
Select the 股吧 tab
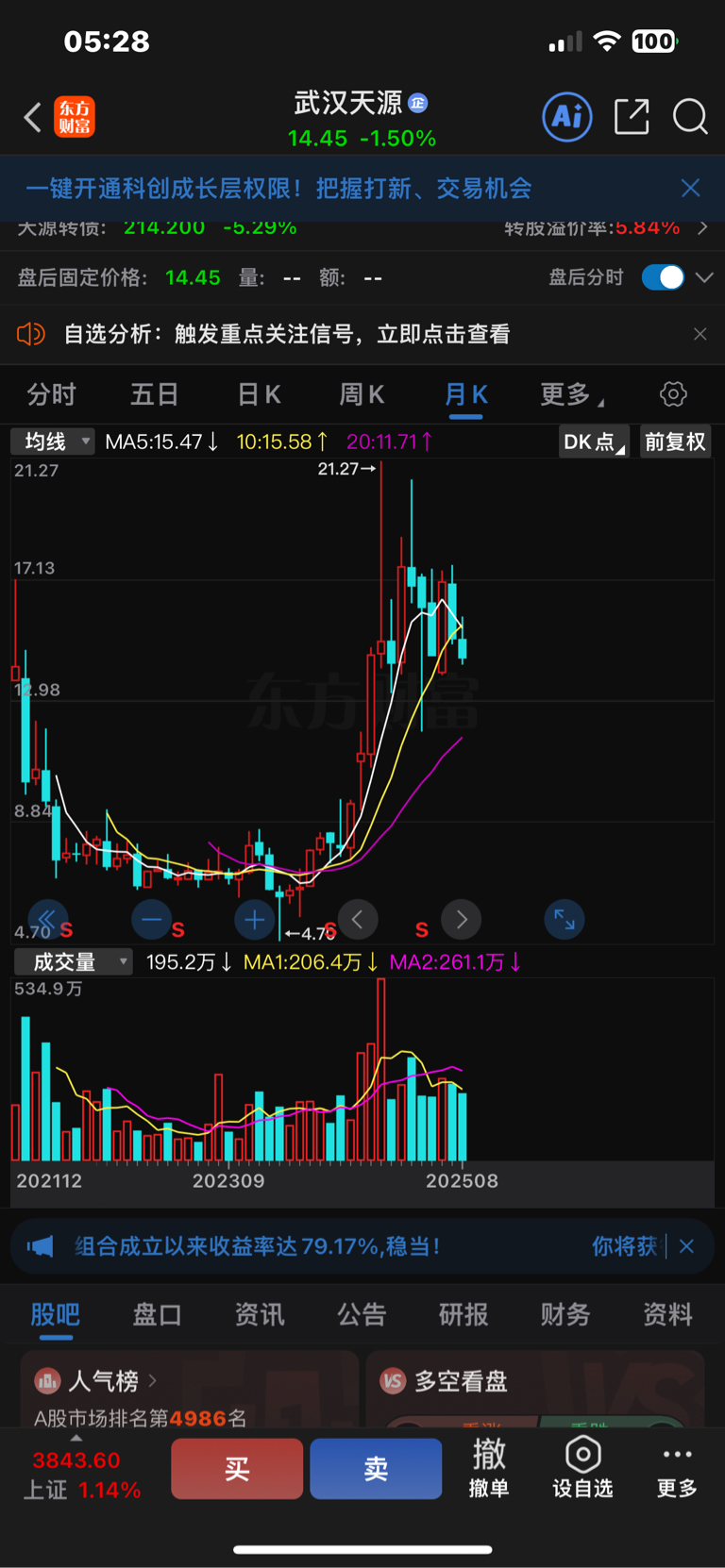click(56, 1314)
